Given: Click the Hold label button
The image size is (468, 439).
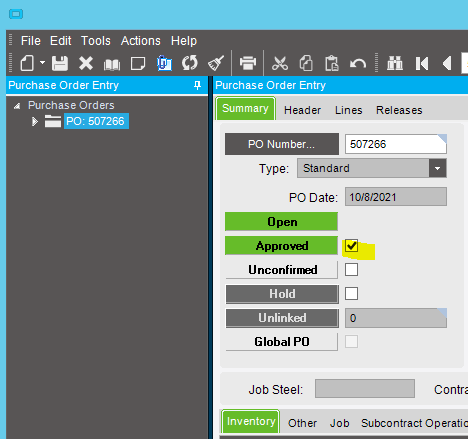Looking at the screenshot, I should point(282,294).
